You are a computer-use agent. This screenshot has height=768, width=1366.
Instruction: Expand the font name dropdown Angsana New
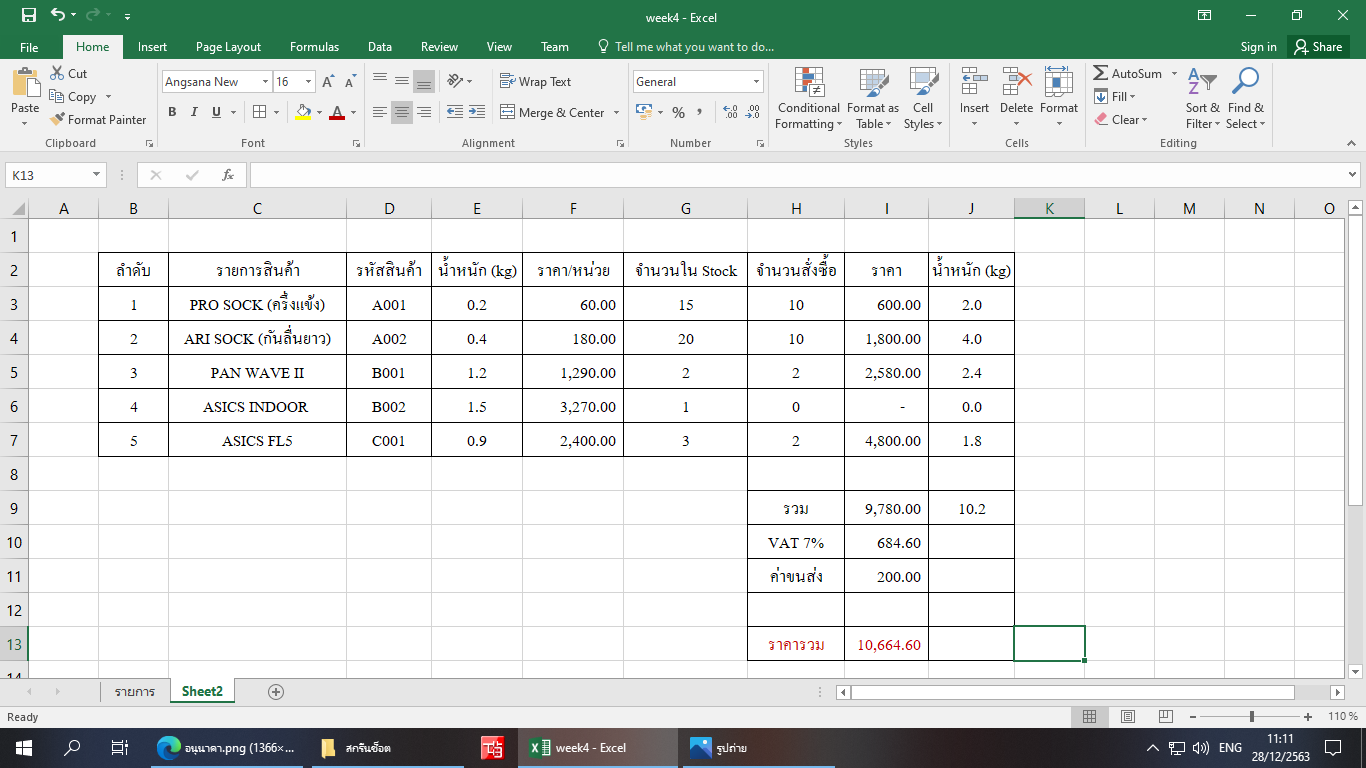pos(265,82)
